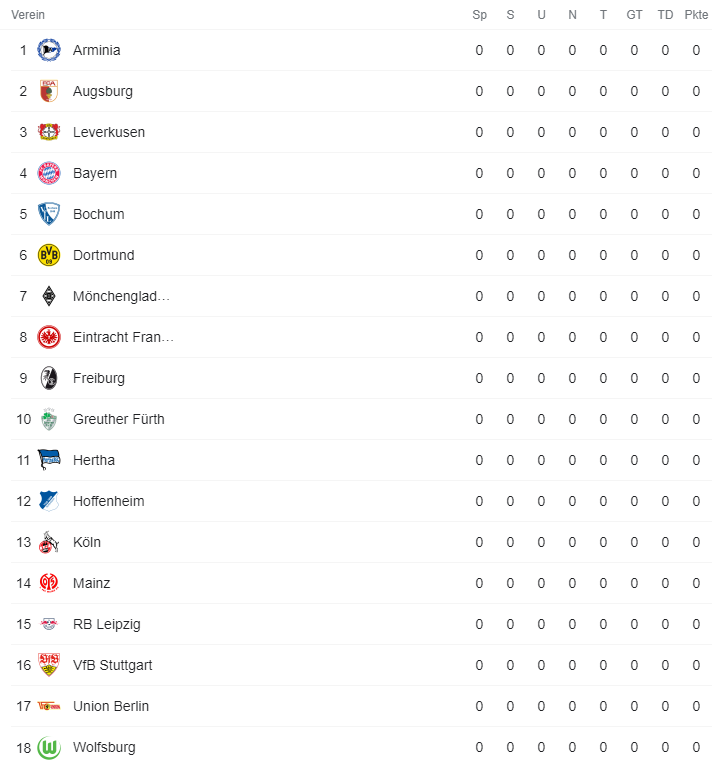This screenshot has height=772, width=721.
Task: Click the Pkte points column header
Action: tap(696, 15)
